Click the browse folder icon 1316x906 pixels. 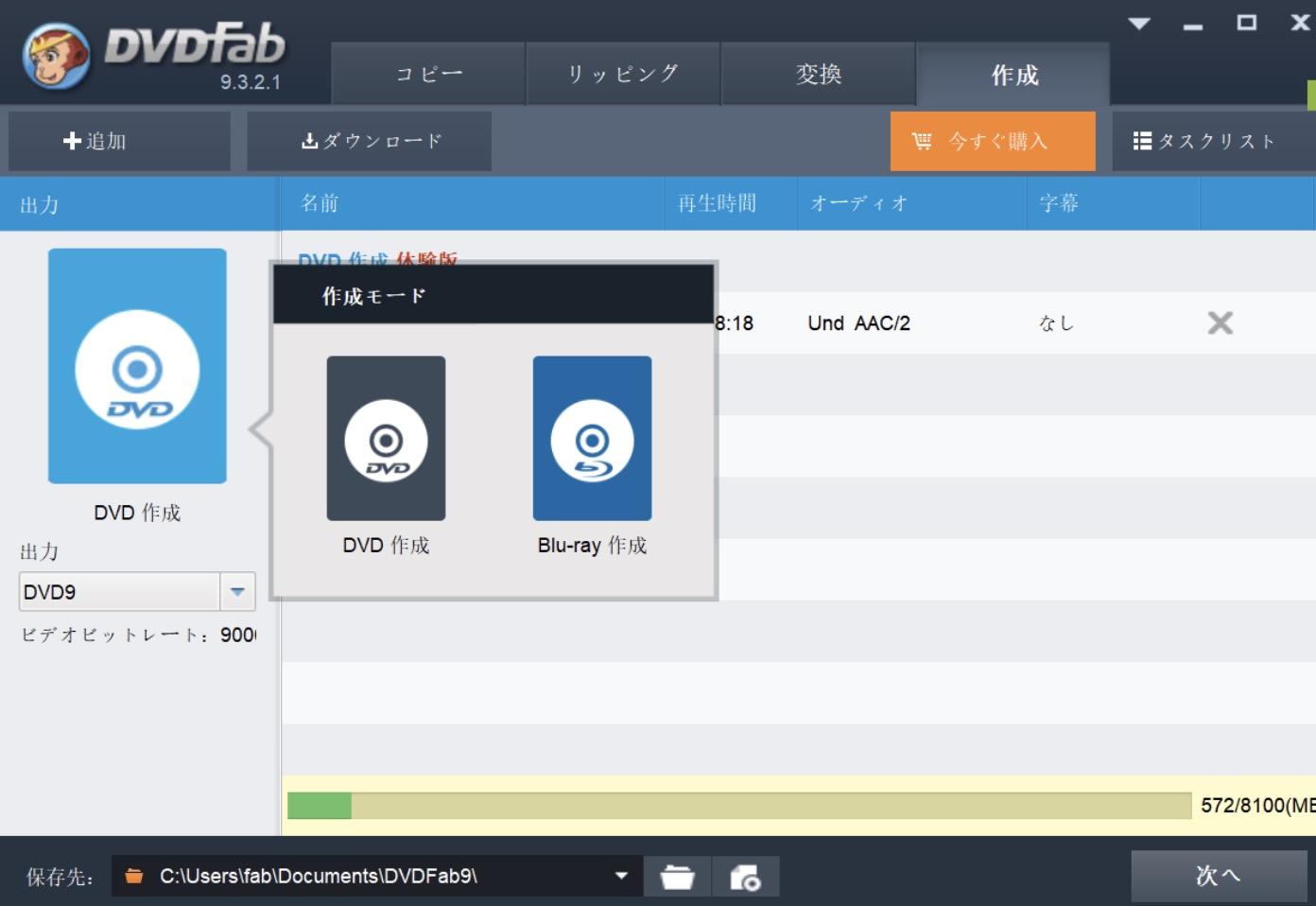[x=677, y=877]
